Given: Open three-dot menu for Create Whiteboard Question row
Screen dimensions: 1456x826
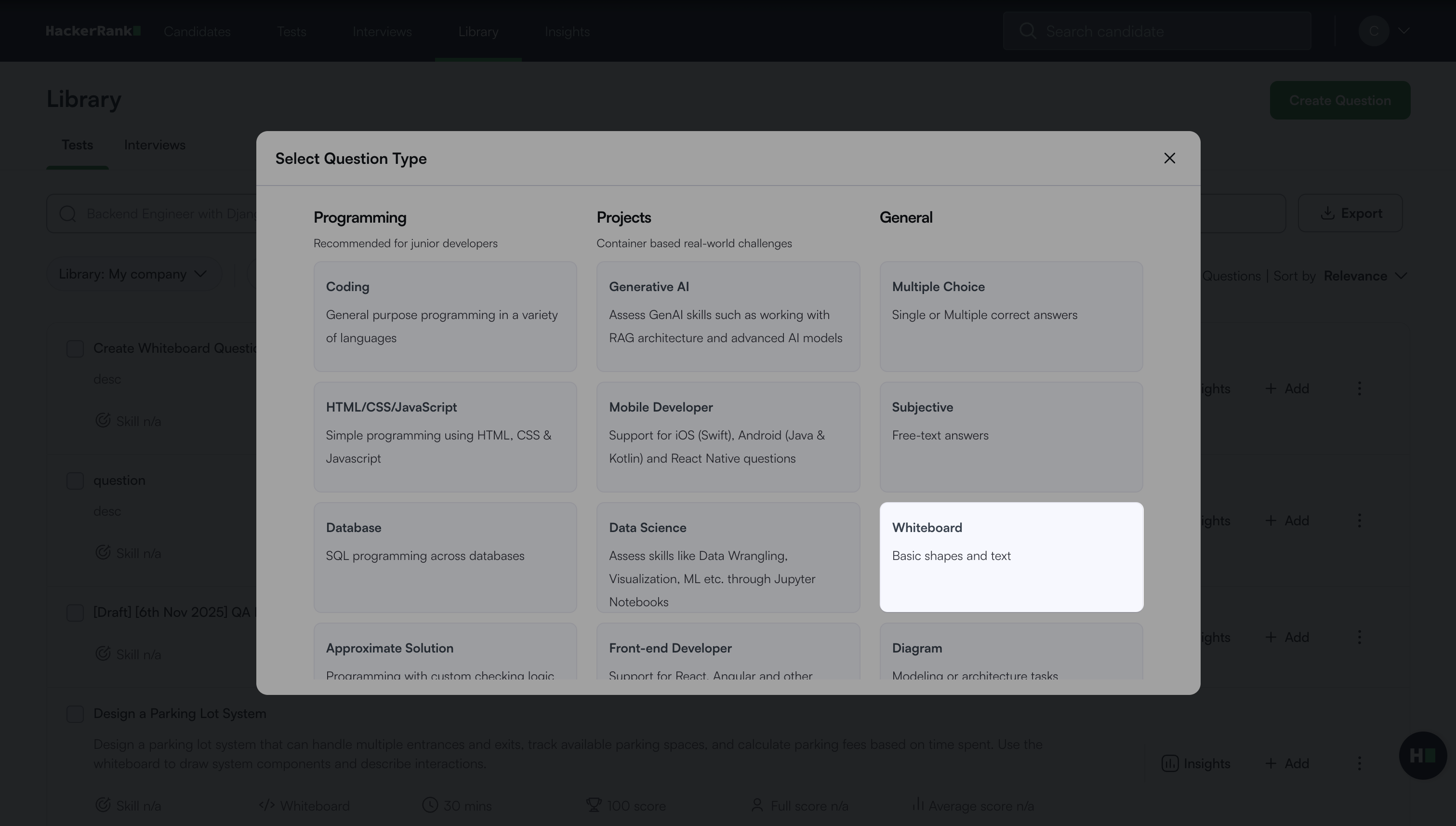Looking at the screenshot, I should (1359, 388).
